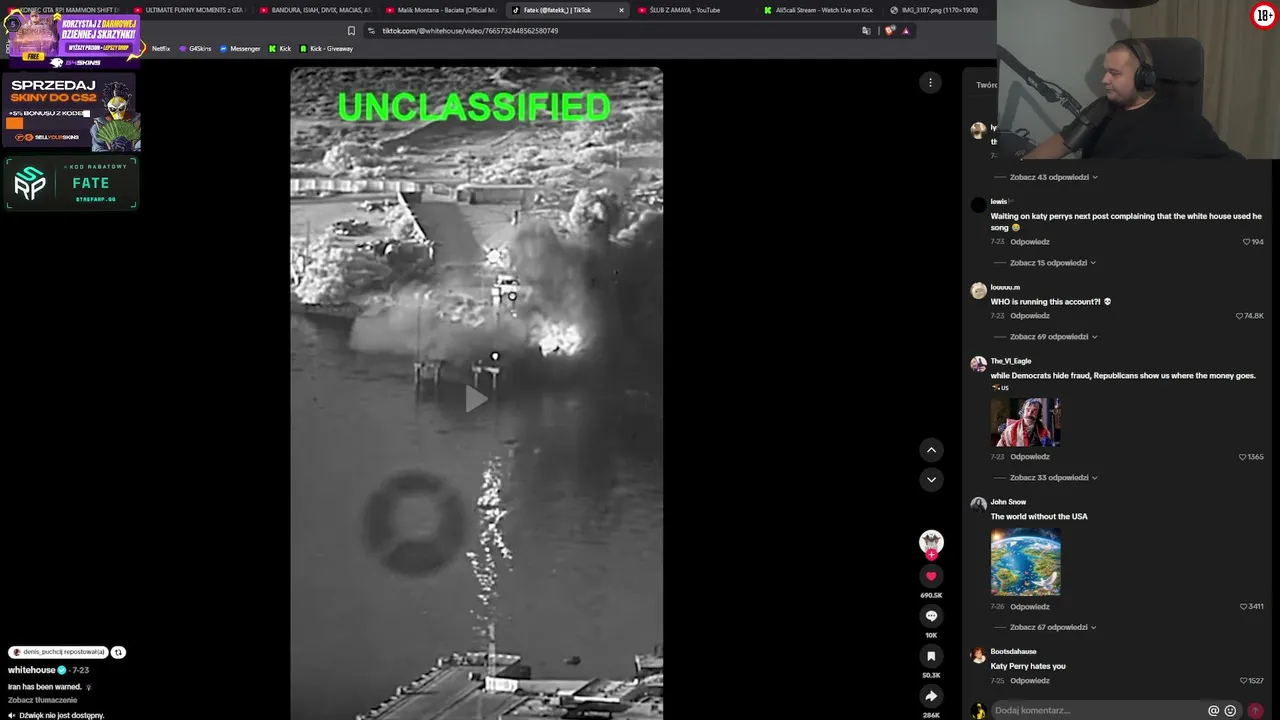Open the Messenger bookmark
This screenshot has height=720, width=1280.
pyautogui.click(x=239, y=49)
